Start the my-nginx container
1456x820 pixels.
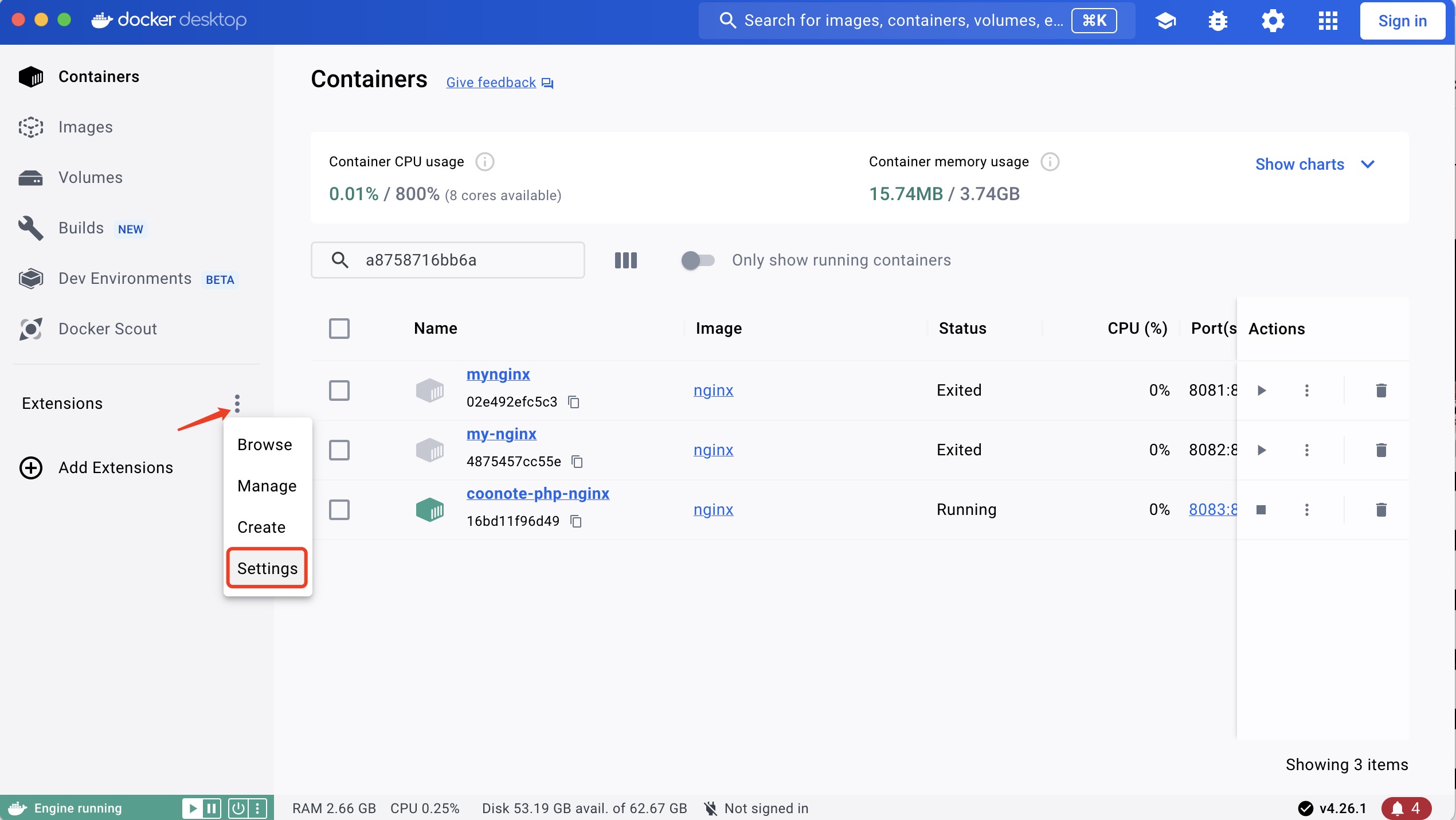coord(1261,450)
